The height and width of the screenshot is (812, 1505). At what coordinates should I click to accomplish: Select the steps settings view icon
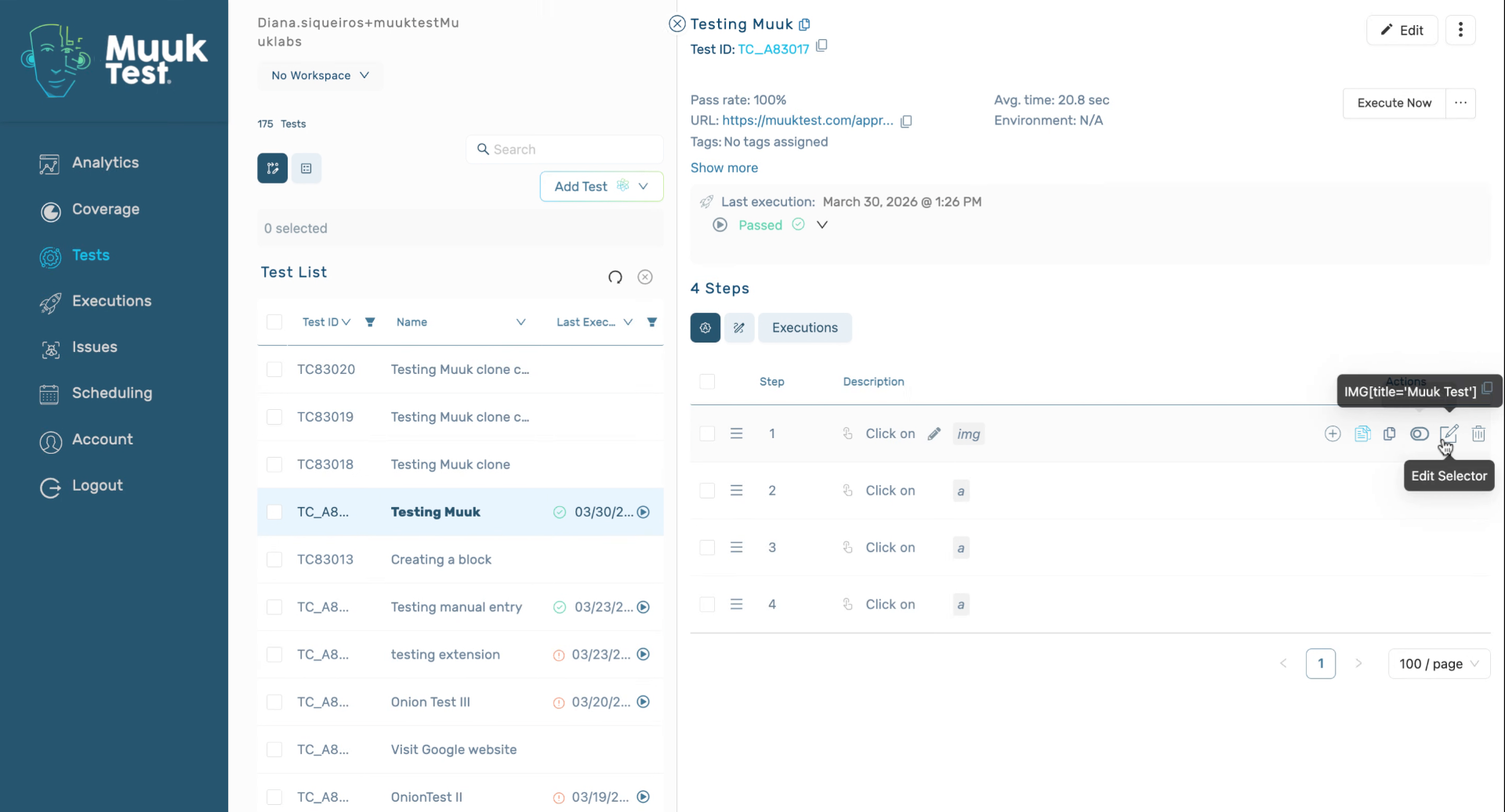(705, 328)
